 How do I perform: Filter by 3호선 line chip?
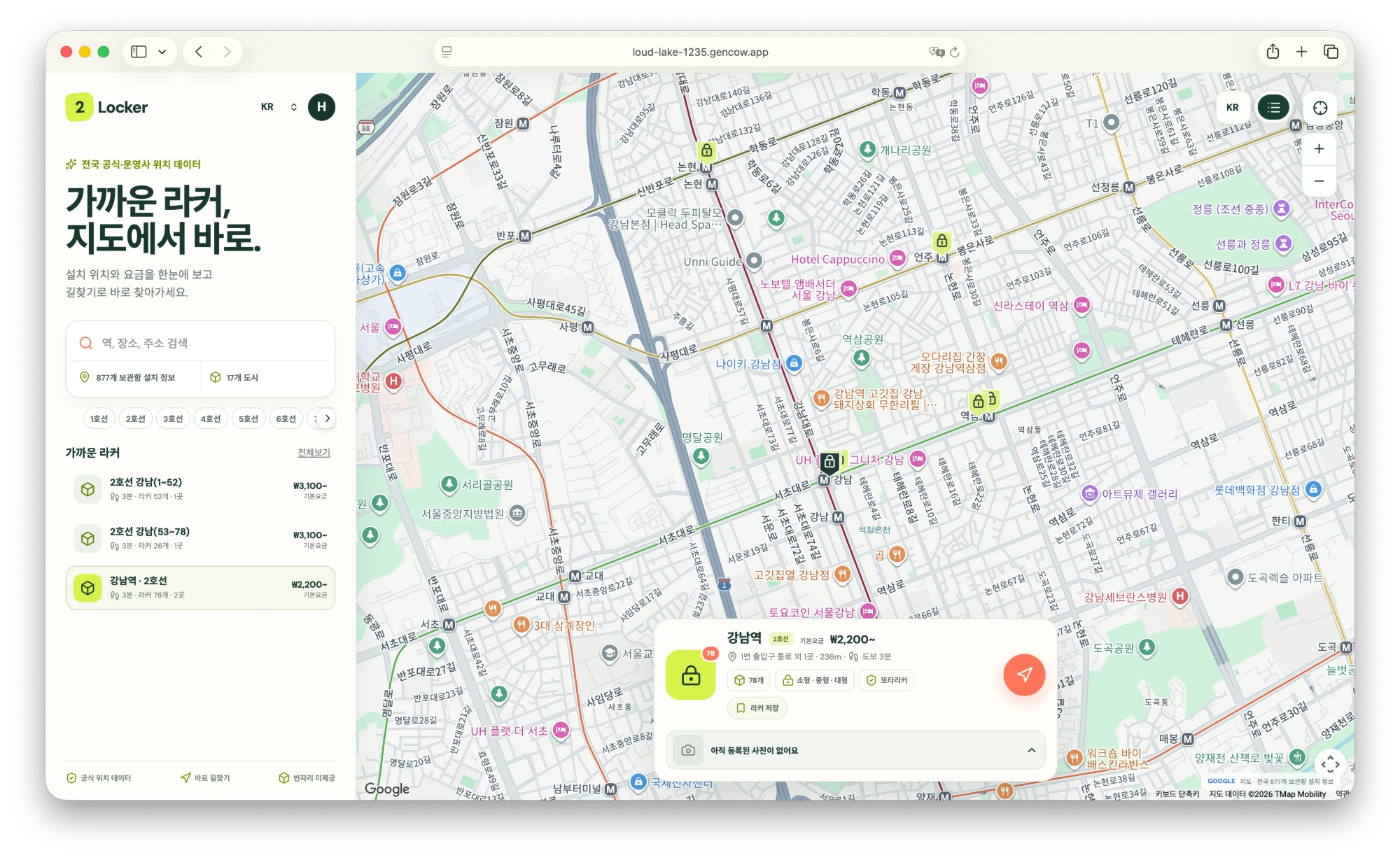[173, 418]
